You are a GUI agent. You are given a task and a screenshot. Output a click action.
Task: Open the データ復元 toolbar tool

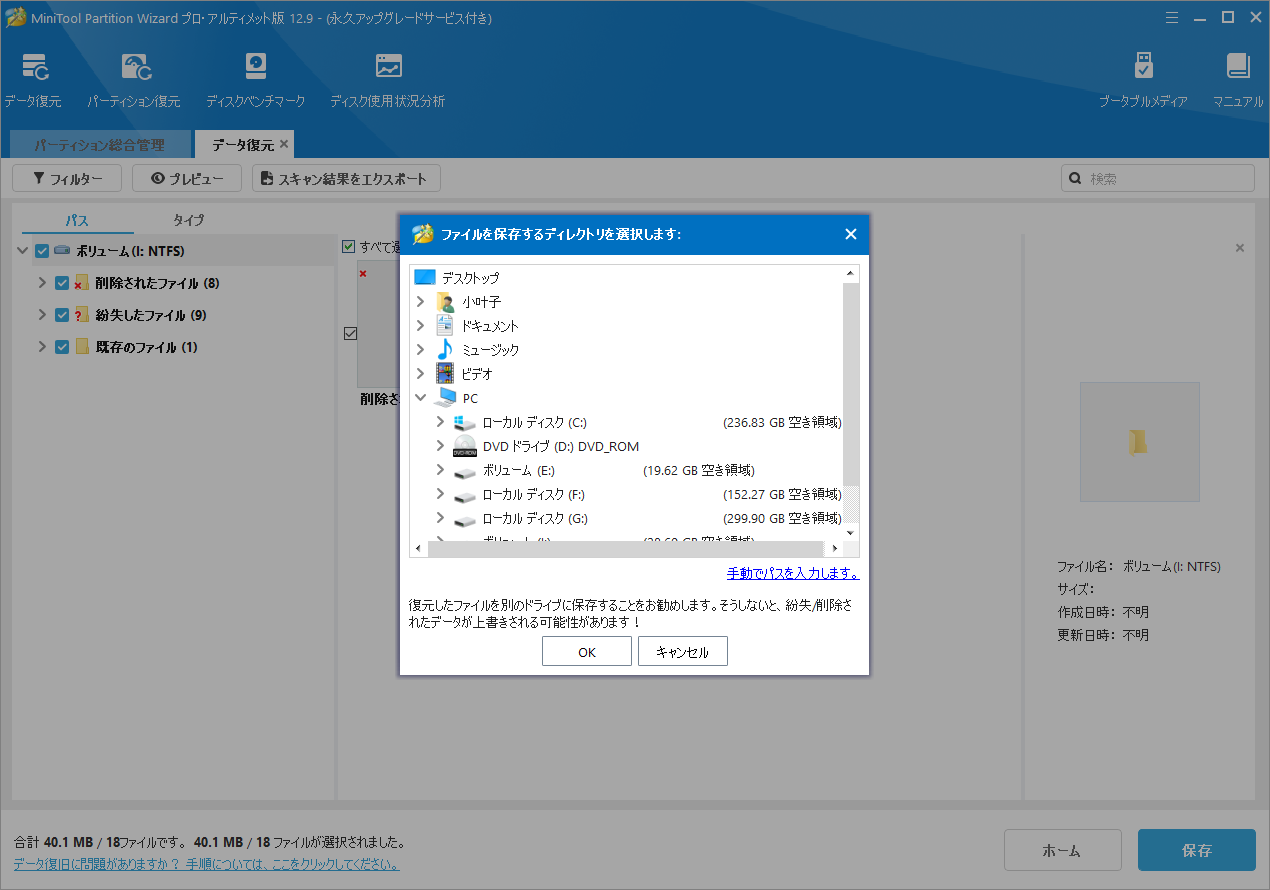pyautogui.click(x=33, y=80)
